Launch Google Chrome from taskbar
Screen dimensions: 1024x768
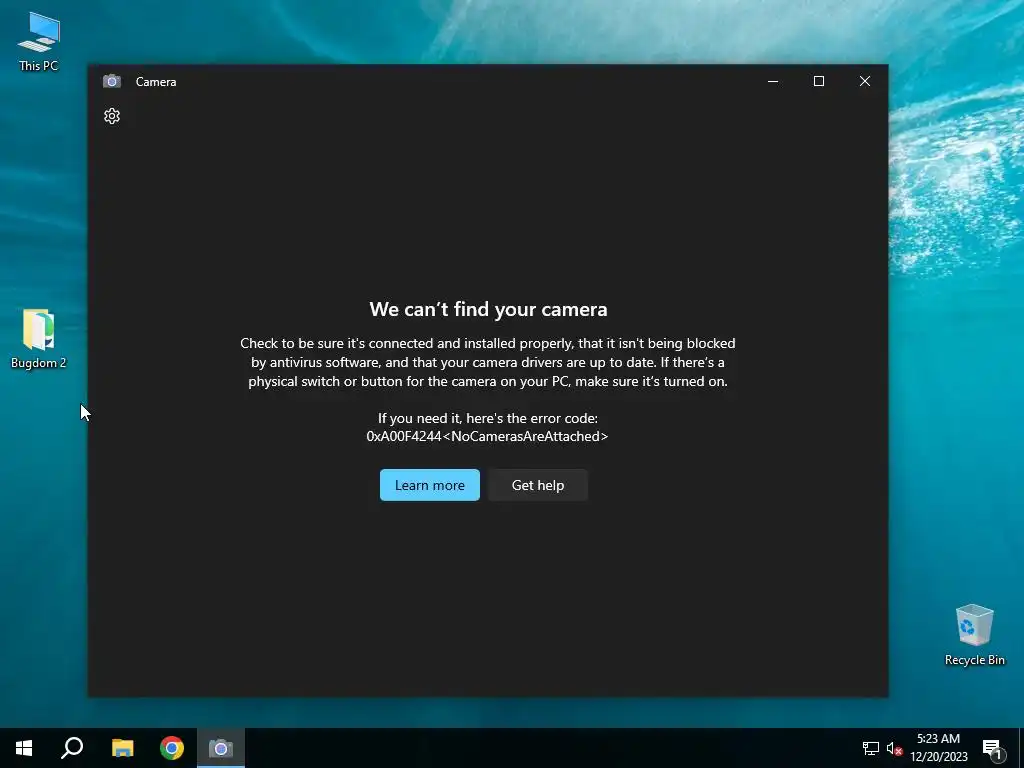tap(172, 748)
